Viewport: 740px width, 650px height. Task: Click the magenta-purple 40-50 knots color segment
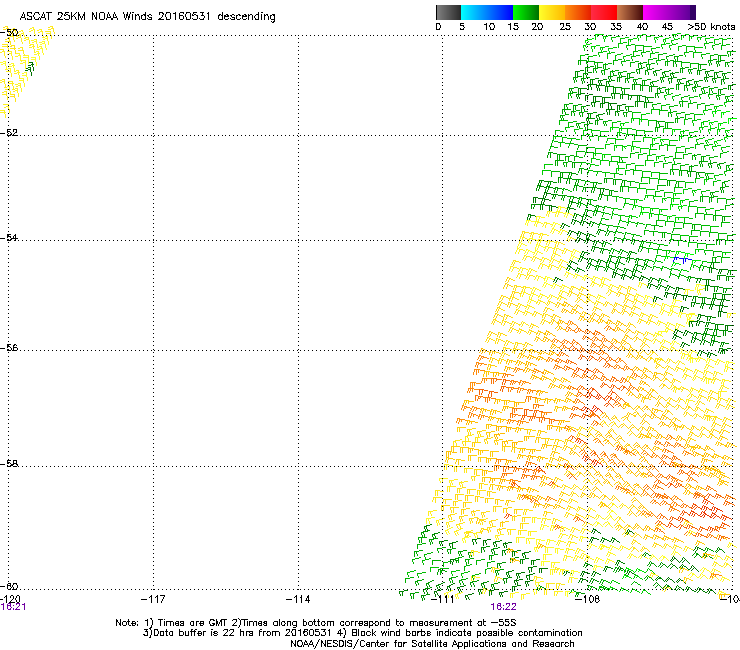pyautogui.click(x=669, y=12)
